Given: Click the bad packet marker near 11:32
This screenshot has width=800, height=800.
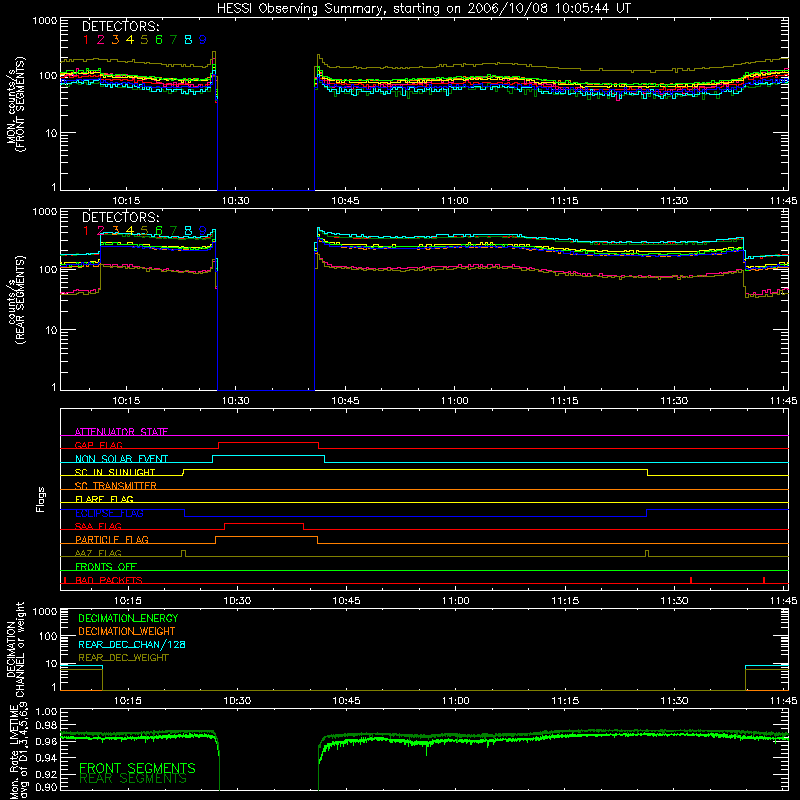Looking at the screenshot, I should pos(691,580).
